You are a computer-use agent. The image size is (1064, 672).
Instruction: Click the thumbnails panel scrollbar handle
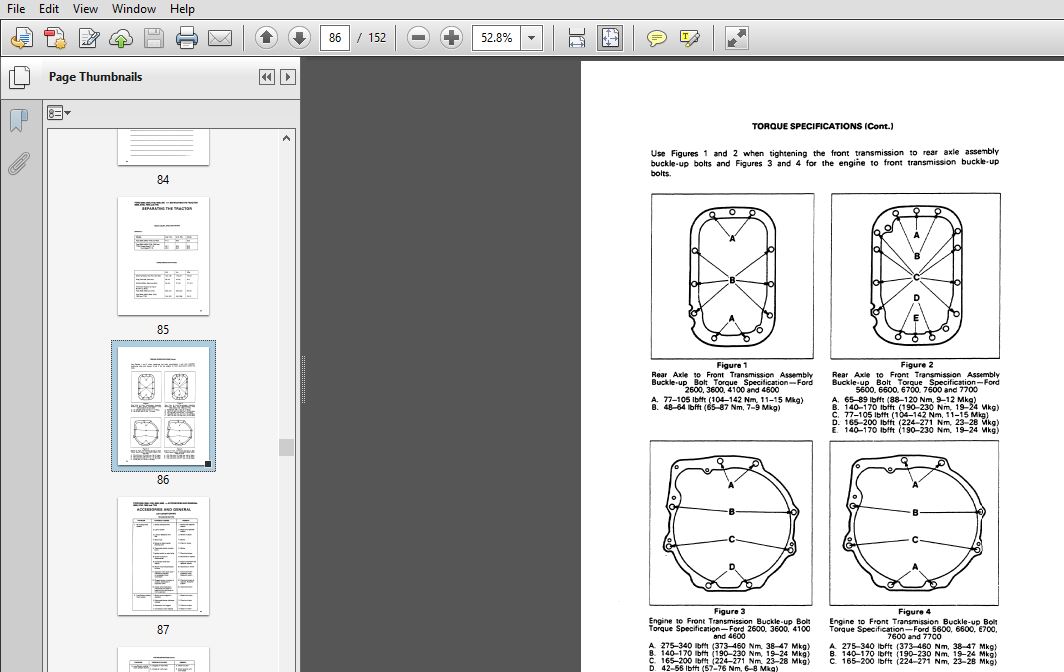[x=286, y=447]
